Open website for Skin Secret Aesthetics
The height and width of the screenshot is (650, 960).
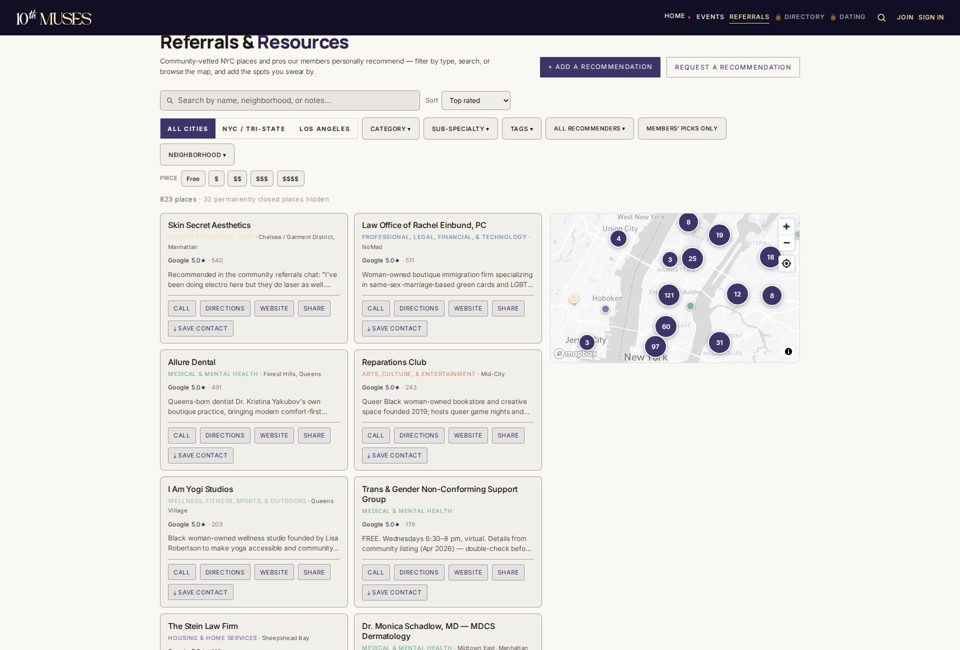pyautogui.click(x=274, y=308)
